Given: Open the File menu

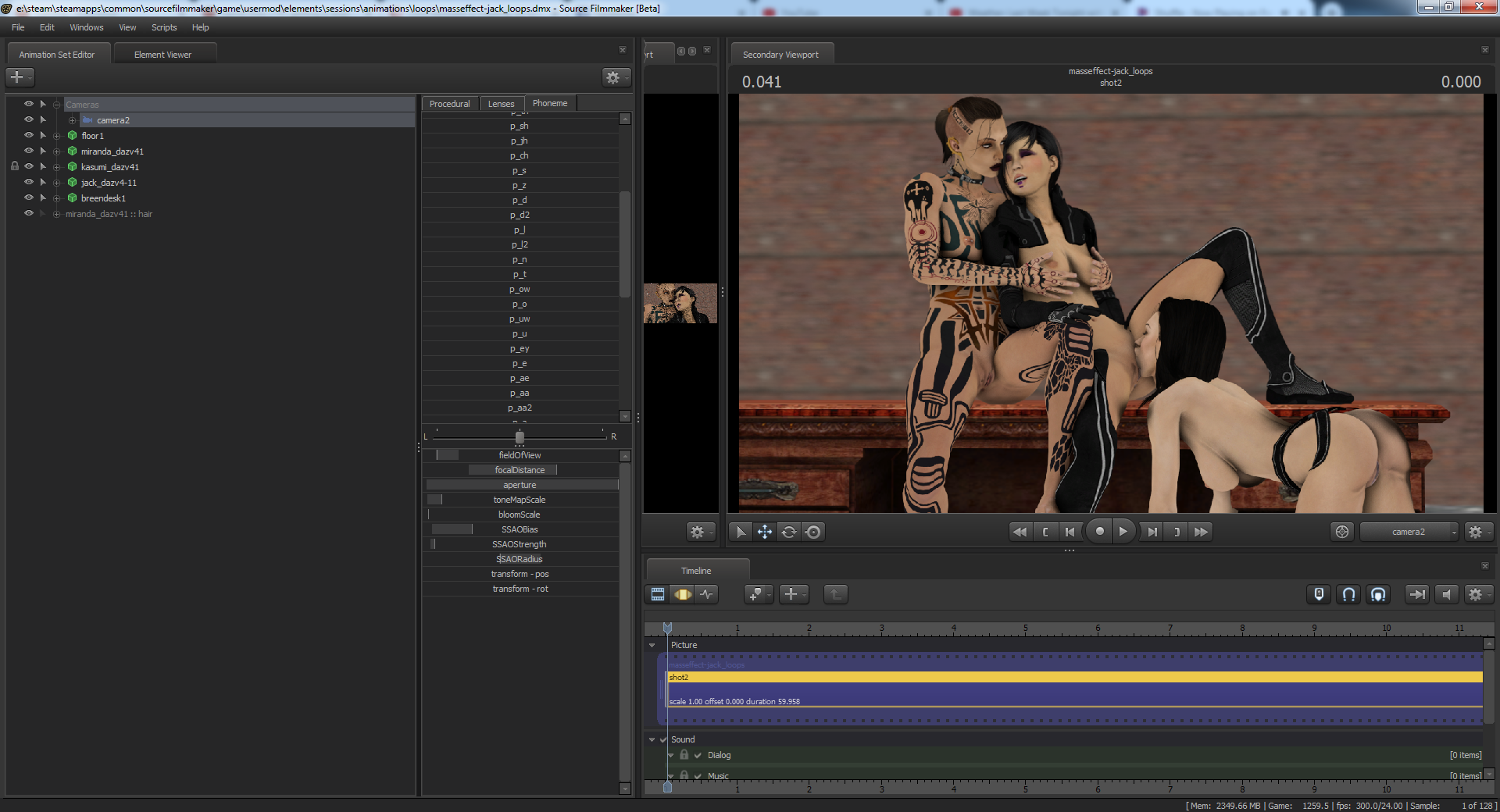Looking at the screenshot, I should coord(18,27).
